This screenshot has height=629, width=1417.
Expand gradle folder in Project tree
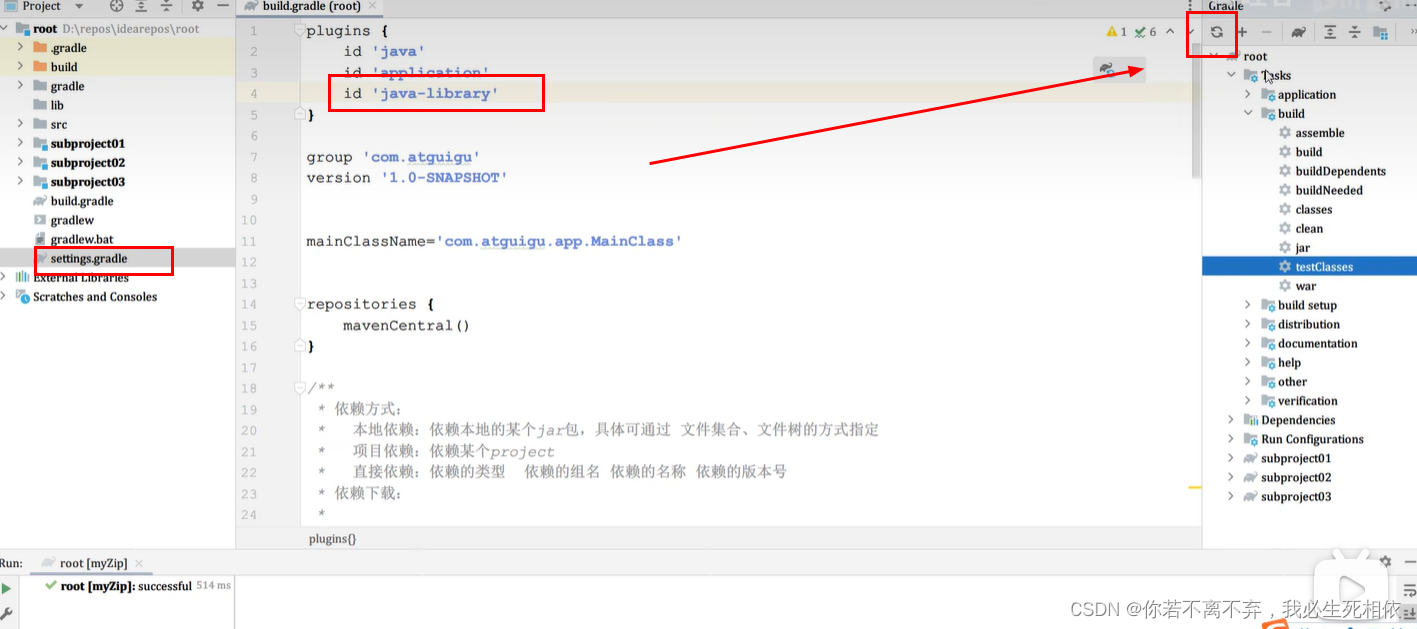pos(21,86)
